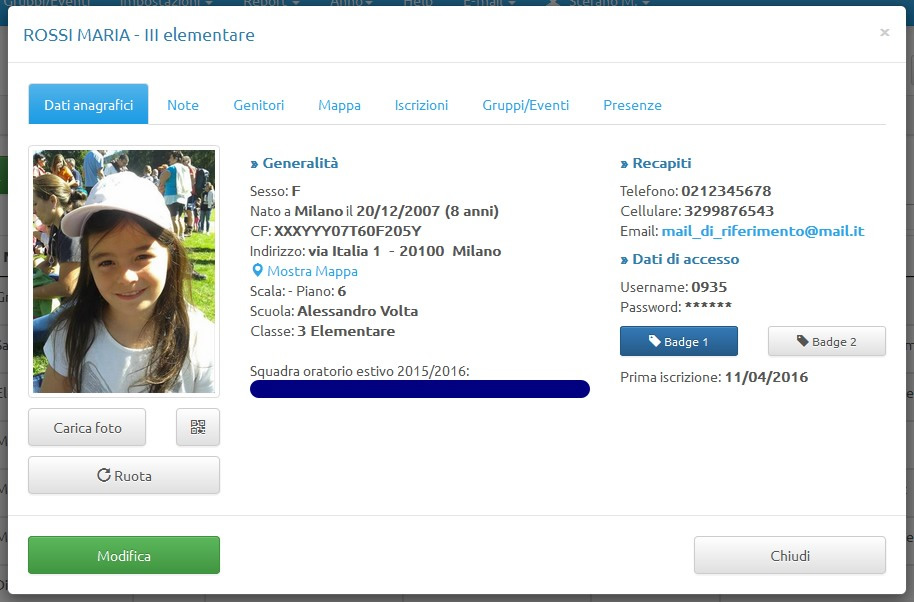The height and width of the screenshot is (602, 914).
Task: Go to the Mappa tab
Action: point(339,105)
